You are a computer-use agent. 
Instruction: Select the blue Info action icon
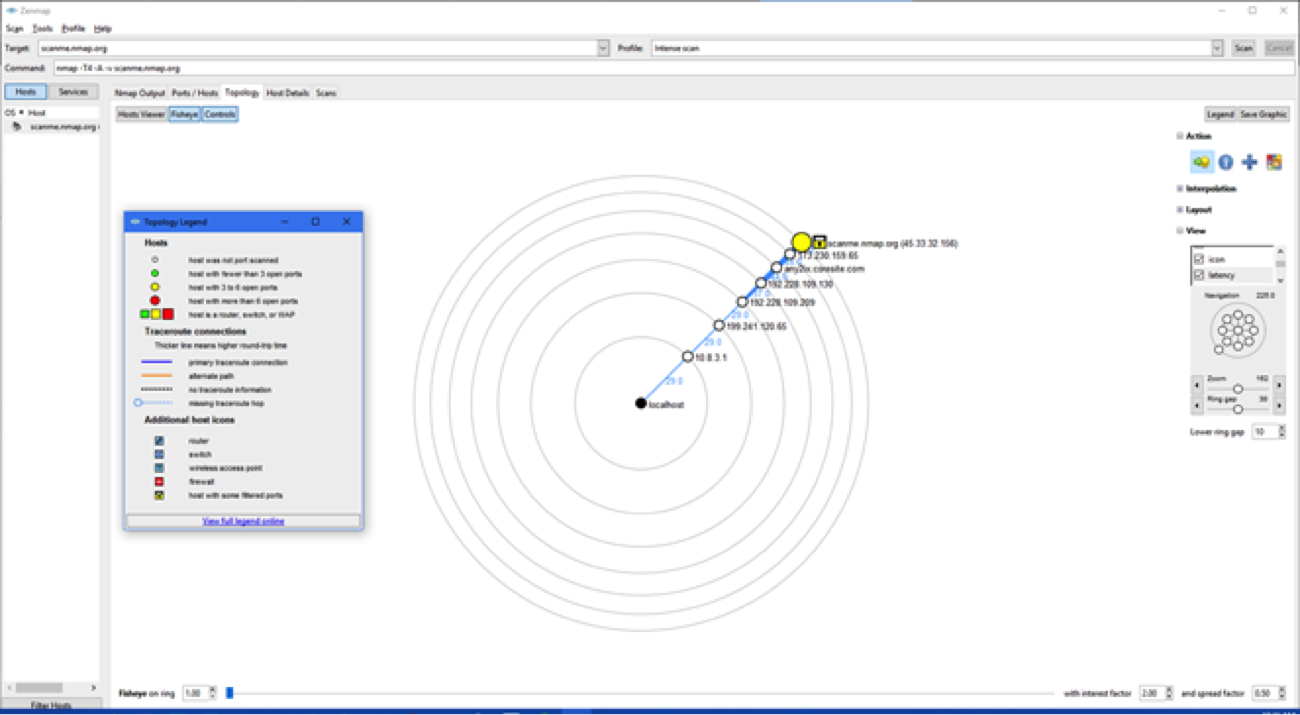[x=1225, y=162]
